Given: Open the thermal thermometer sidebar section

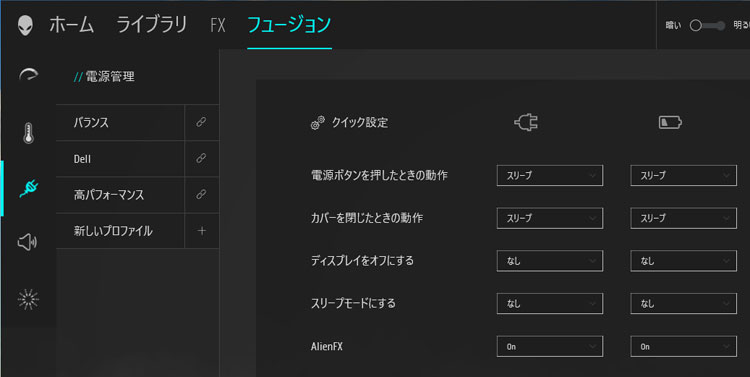Looking at the screenshot, I should 28,133.
